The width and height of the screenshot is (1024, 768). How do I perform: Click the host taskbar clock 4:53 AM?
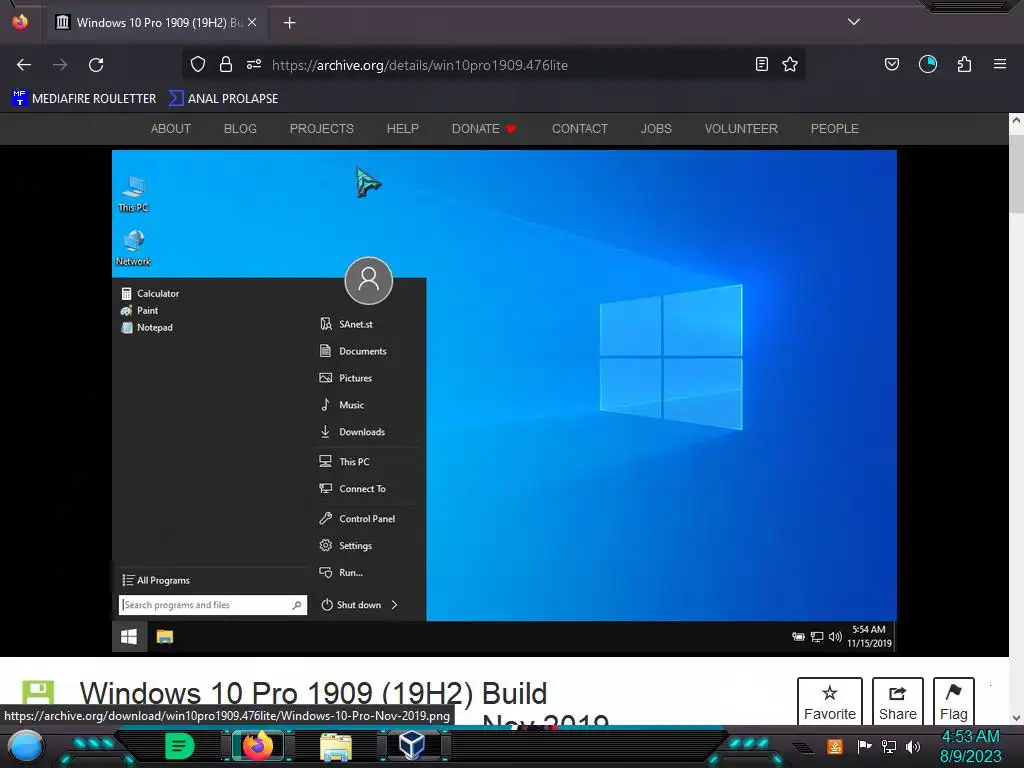pyautogui.click(x=970, y=737)
